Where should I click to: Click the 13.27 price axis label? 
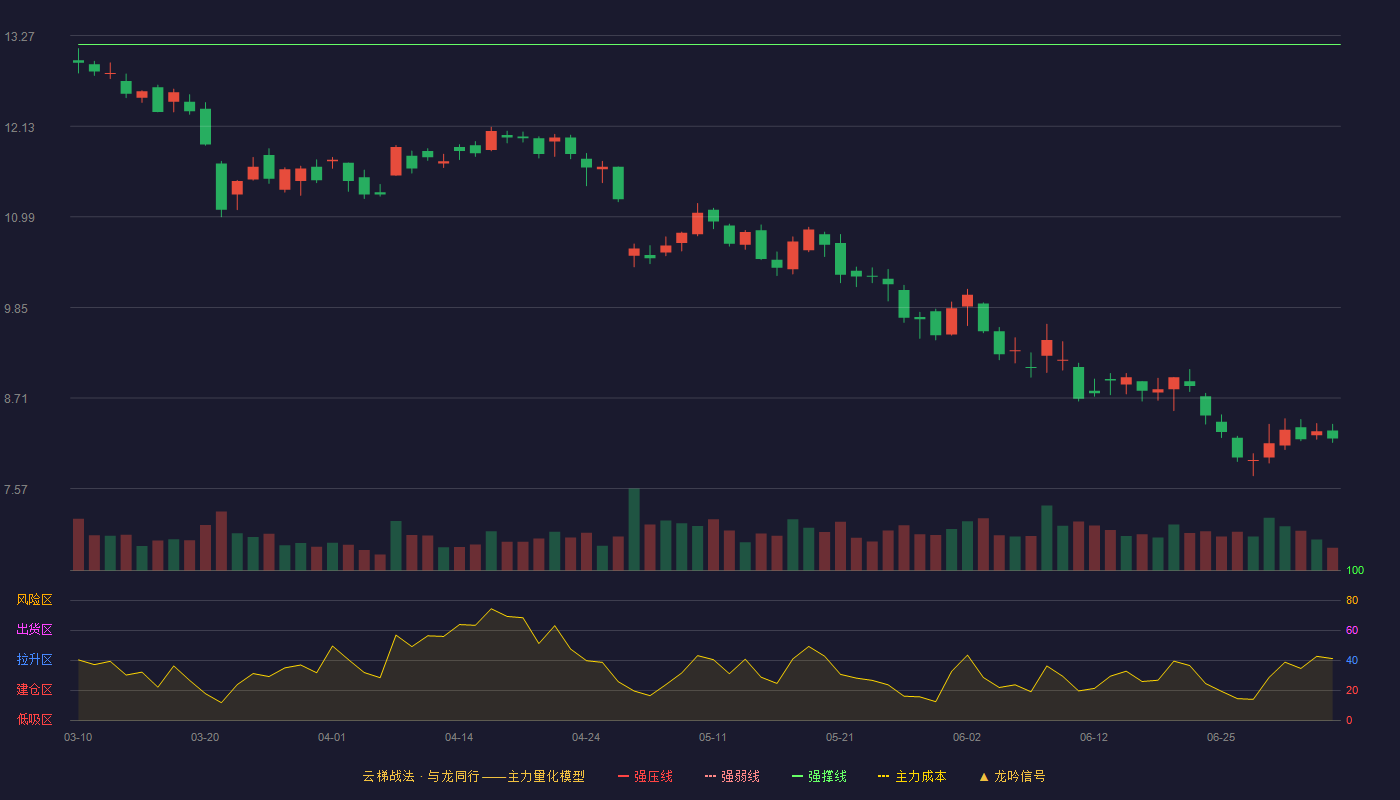[19, 37]
